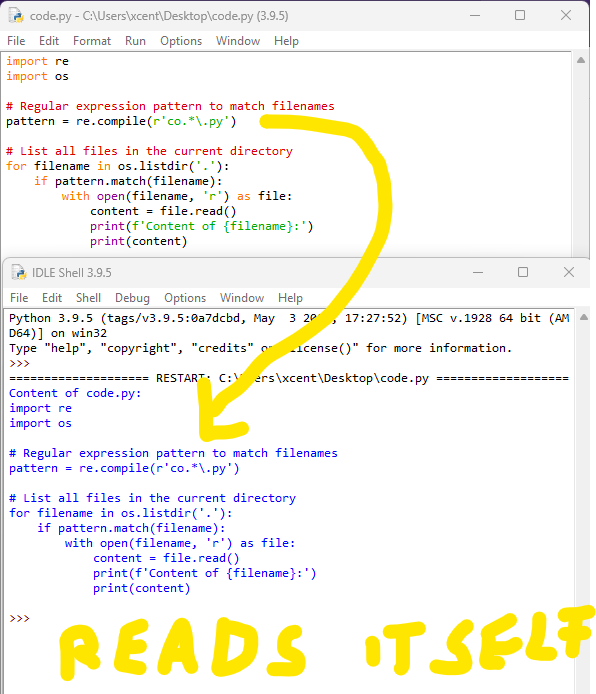Minimize the IDLE Shell window

478,272
